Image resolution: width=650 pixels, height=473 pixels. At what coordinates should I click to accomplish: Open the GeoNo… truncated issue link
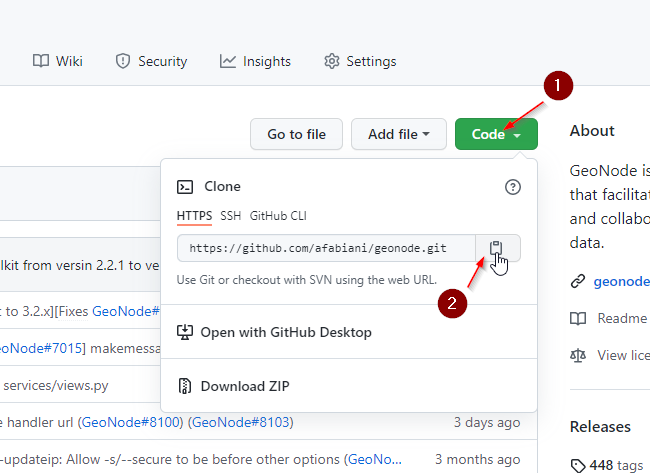click(375, 459)
